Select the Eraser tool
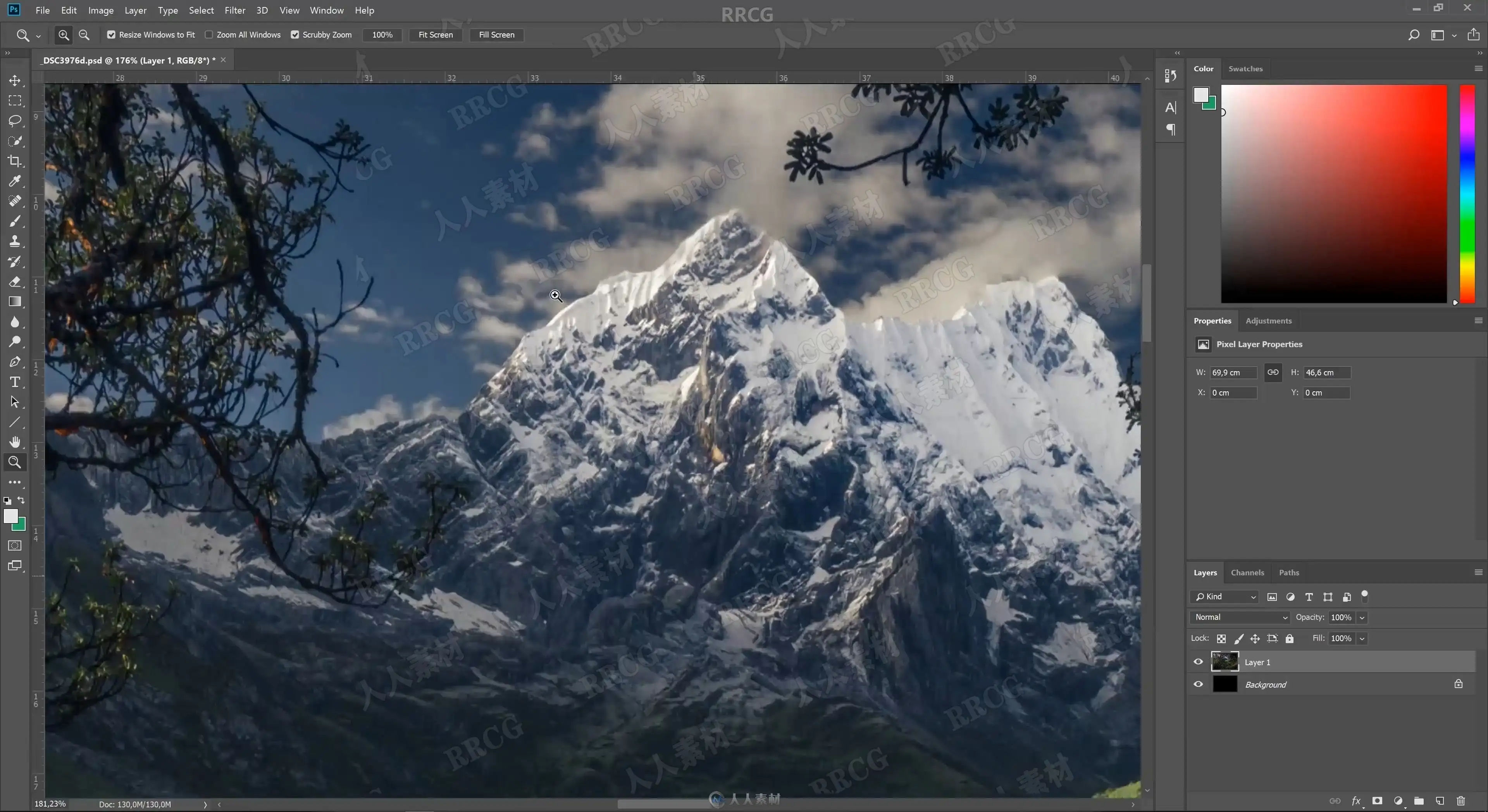 coord(14,282)
